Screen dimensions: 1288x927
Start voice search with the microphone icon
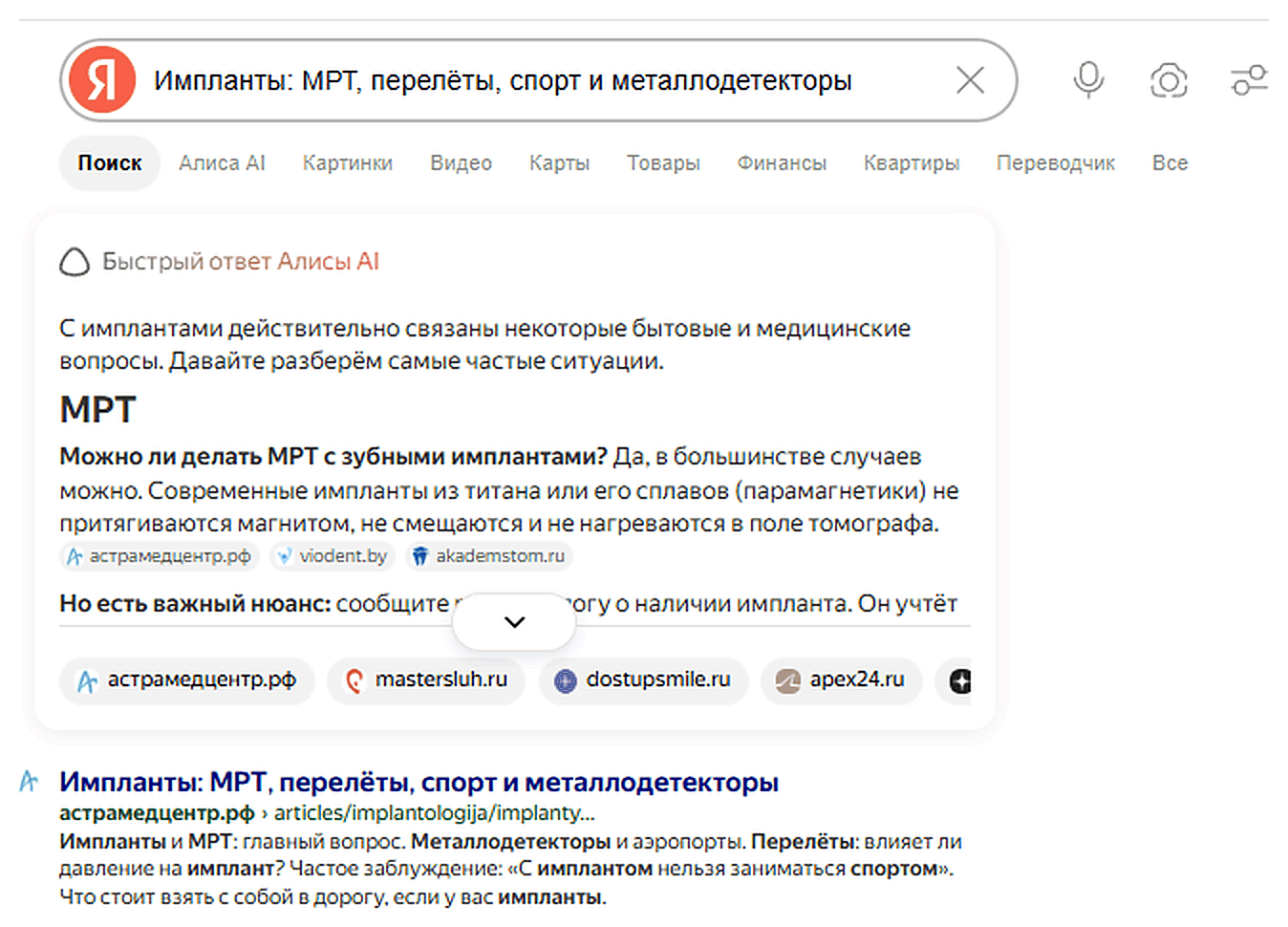1088,80
